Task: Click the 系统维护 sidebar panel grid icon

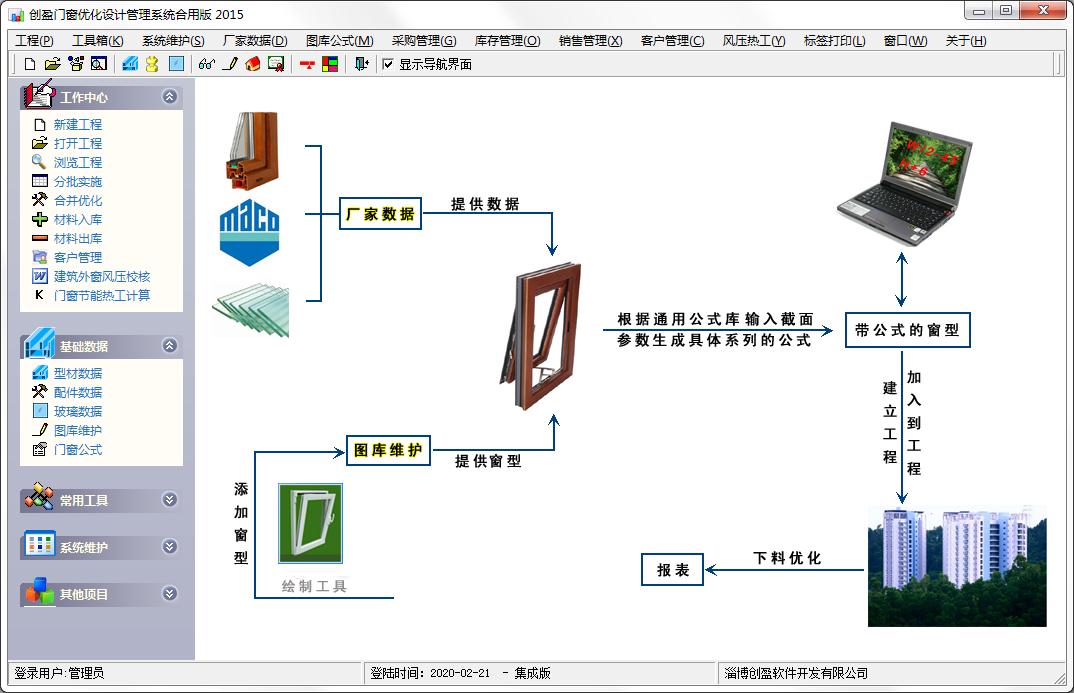Action: pyautogui.click(x=39, y=544)
